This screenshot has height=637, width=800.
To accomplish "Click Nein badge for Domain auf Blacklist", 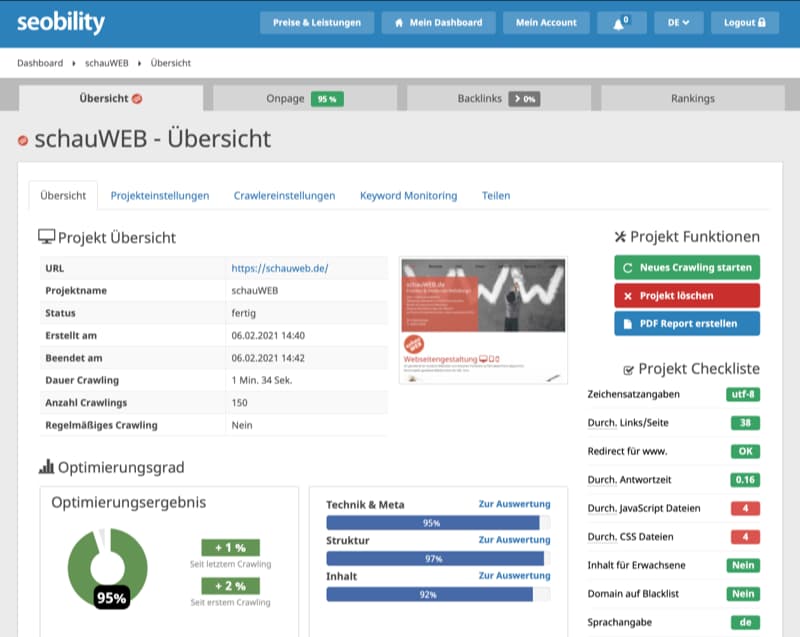I will [743, 594].
